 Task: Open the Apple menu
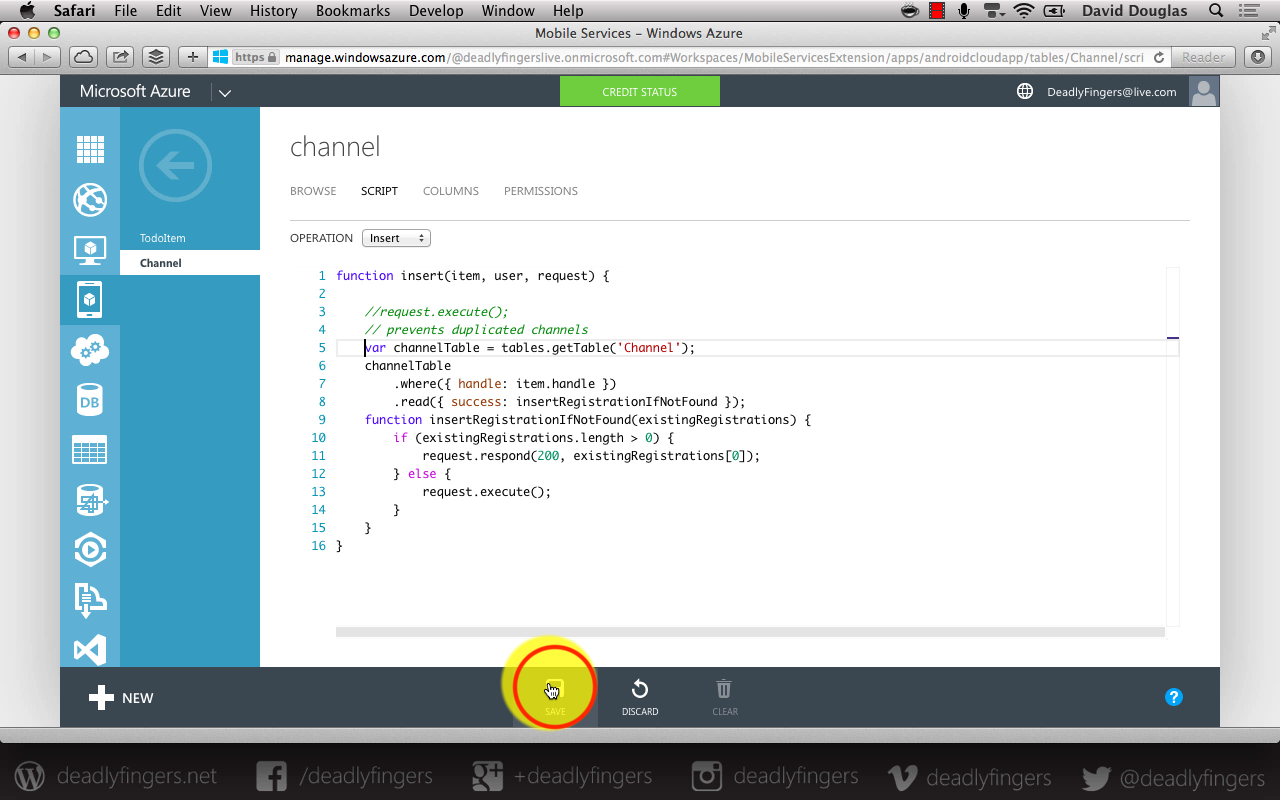(x=27, y=11)
